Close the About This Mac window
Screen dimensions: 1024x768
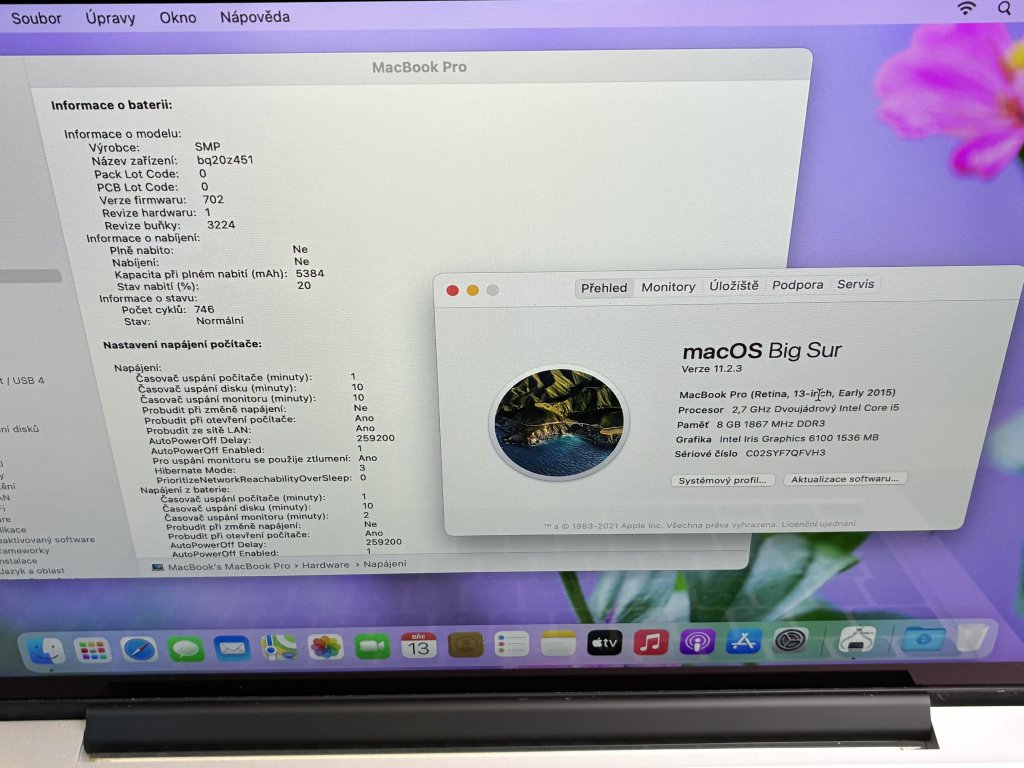tap(452, 290)
